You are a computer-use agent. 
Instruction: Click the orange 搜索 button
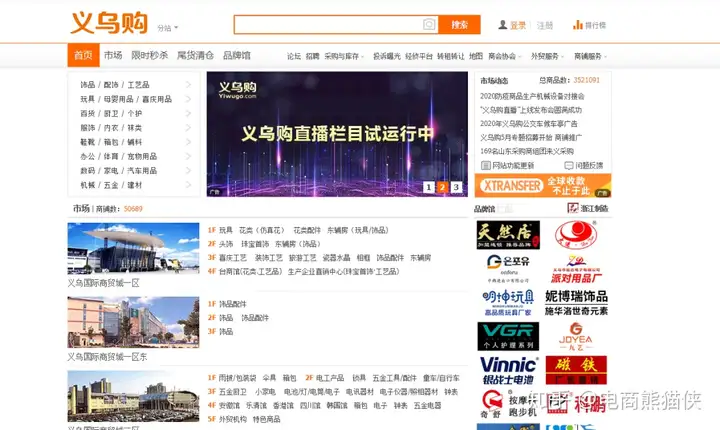[459, 24]
